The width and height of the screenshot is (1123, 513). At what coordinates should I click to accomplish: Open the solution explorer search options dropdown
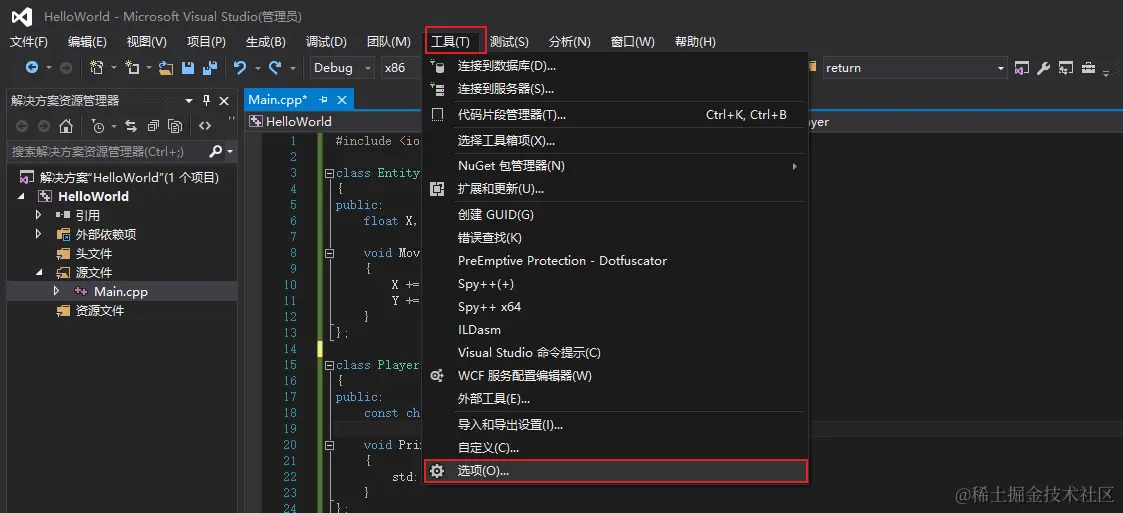click(230, 151)
